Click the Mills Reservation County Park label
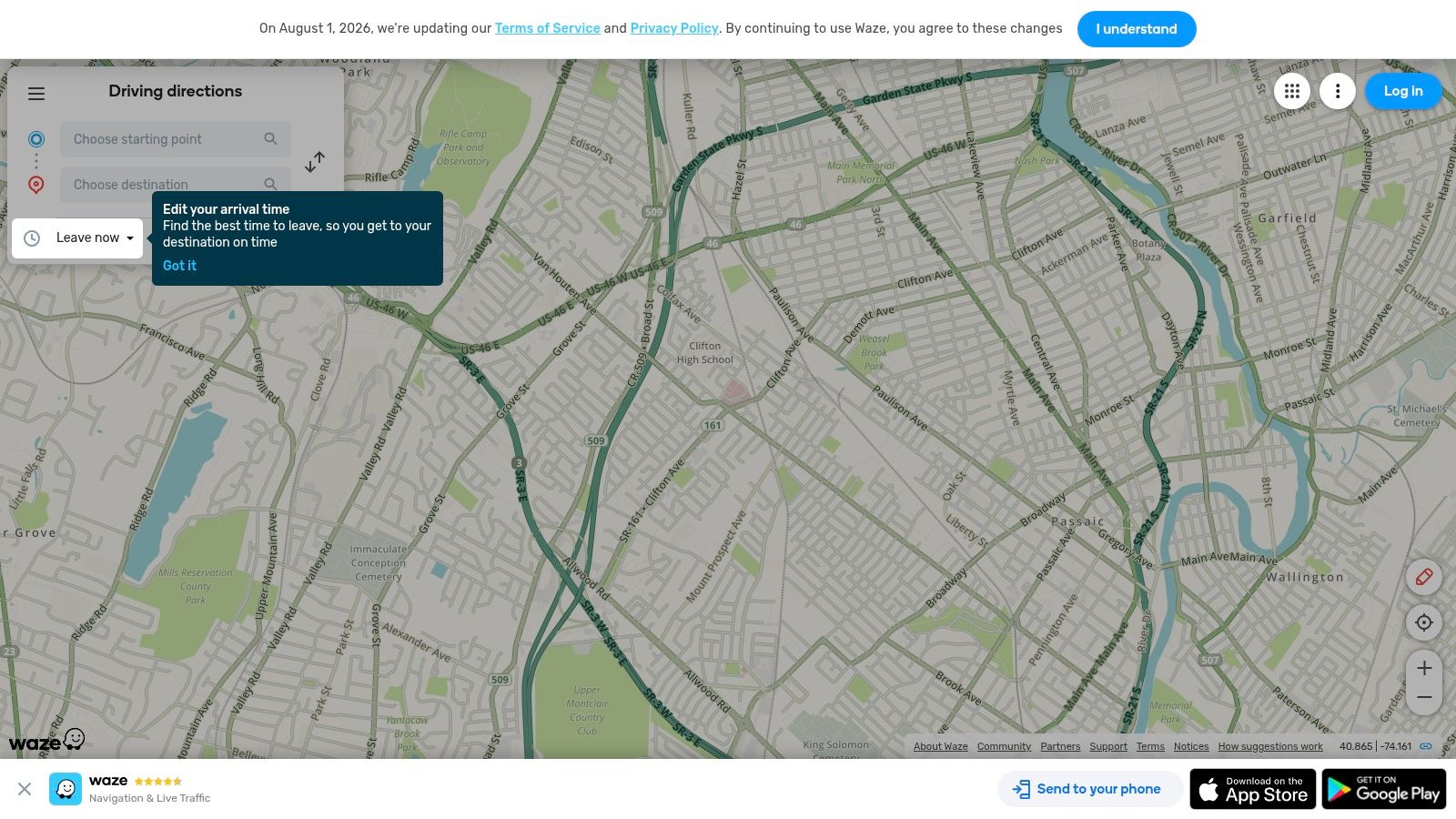Screen dimensions: 1456x819 [196, 586]
